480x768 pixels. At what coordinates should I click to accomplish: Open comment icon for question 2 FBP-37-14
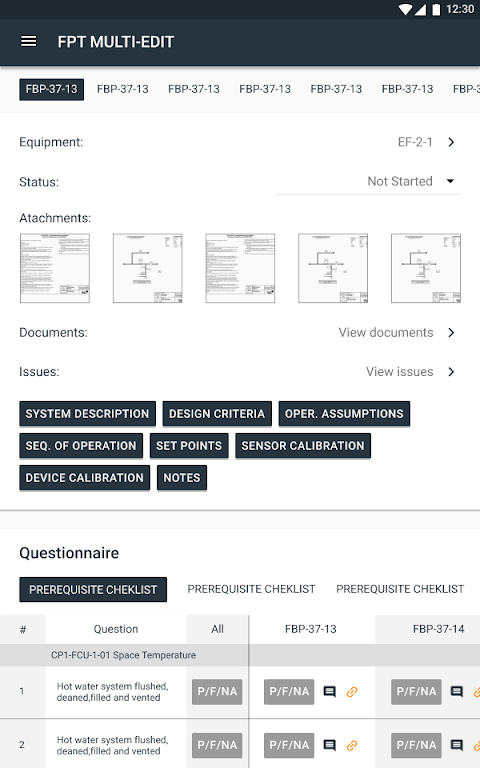pos(456,745)
